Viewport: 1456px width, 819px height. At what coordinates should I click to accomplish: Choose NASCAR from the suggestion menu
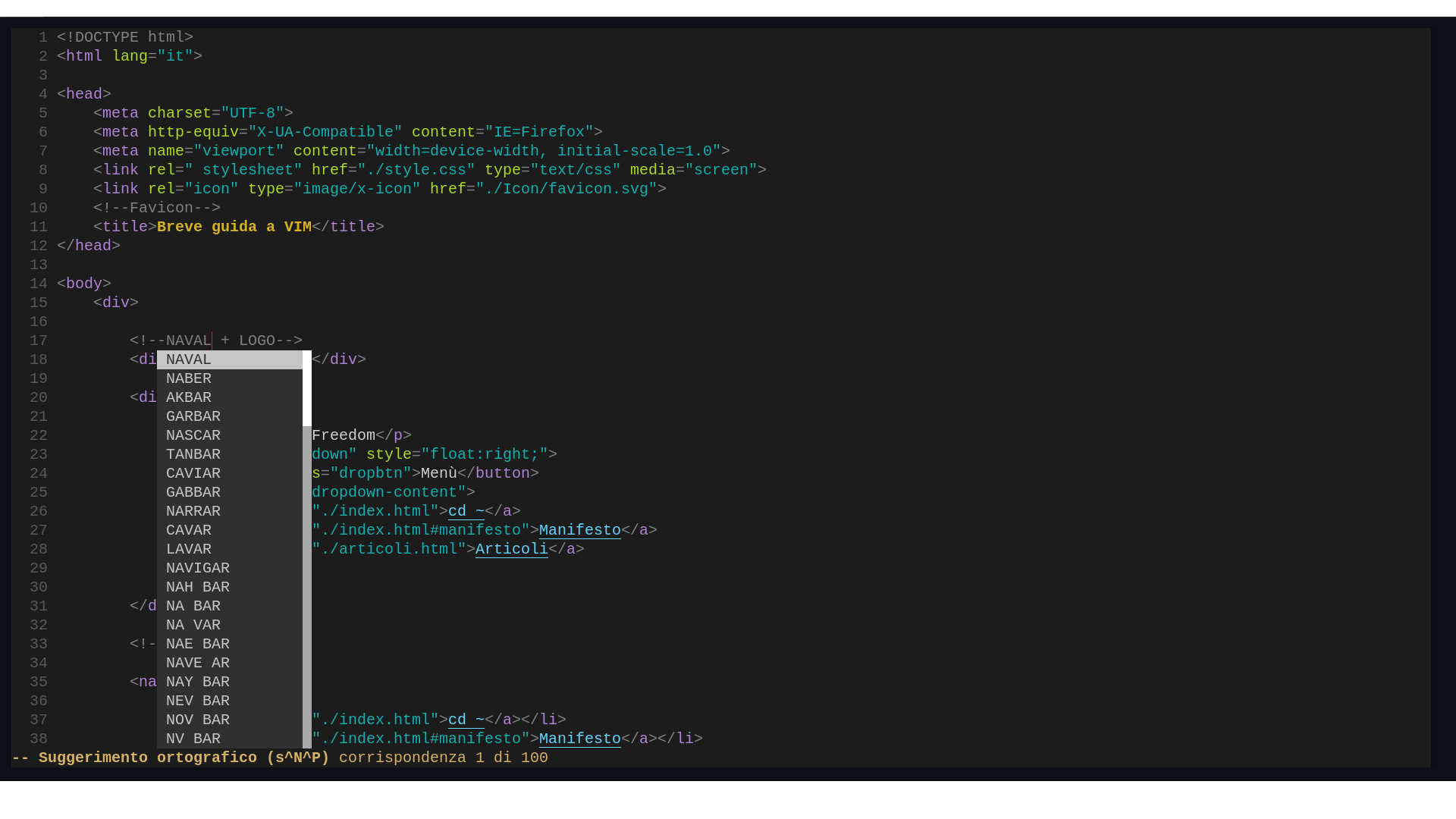pyautogui.click(x=193, y=435)
